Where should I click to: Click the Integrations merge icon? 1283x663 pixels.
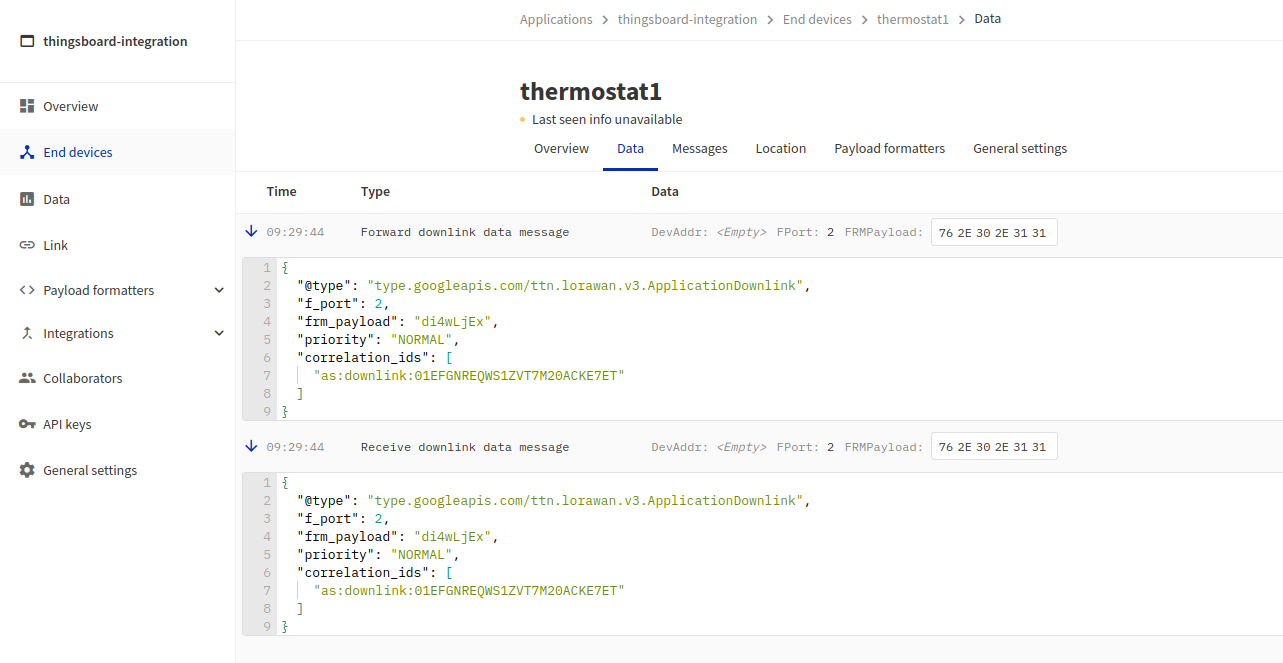[27, 333]
